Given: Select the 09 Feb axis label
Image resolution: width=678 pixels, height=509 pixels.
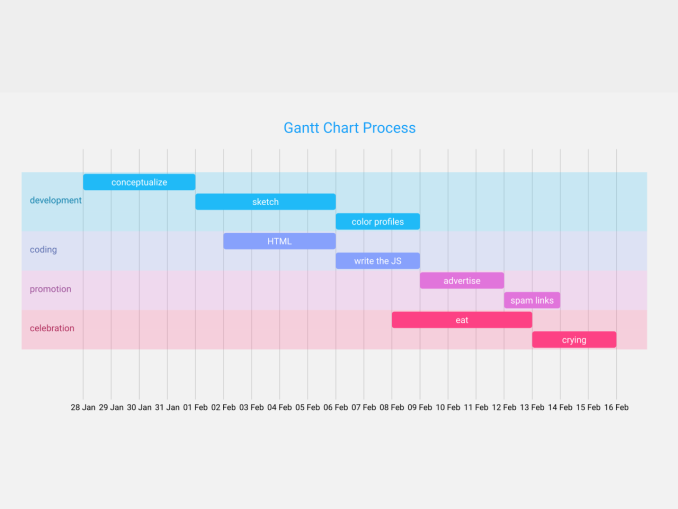Looking at the screenshot, I should 419,408.
